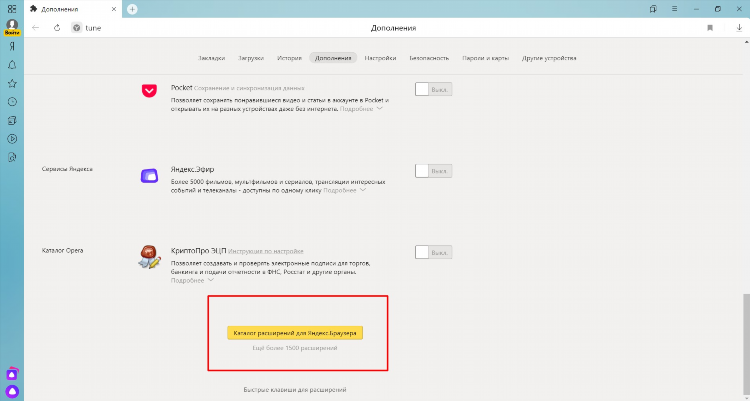Open history clock icon in sidebar
The width and height of the screenshot is (750, 401).
click(x=12, y=102)
